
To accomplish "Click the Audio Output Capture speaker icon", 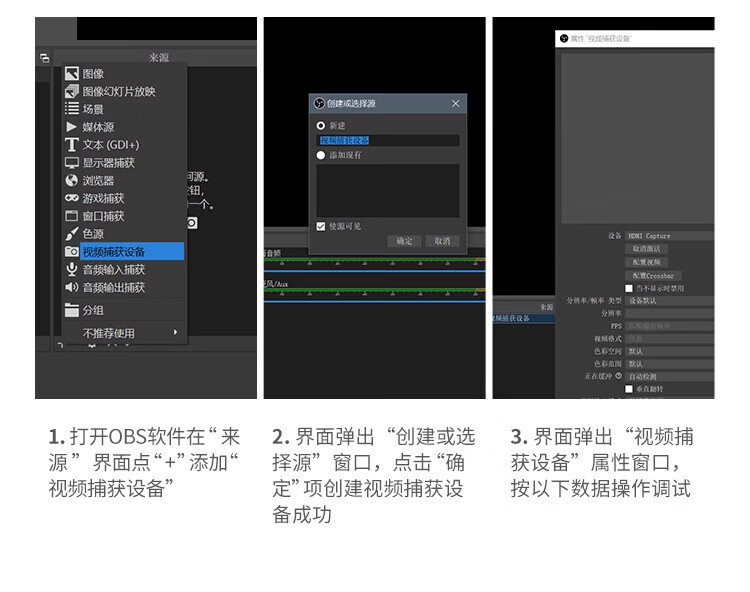I will (72, 287).
